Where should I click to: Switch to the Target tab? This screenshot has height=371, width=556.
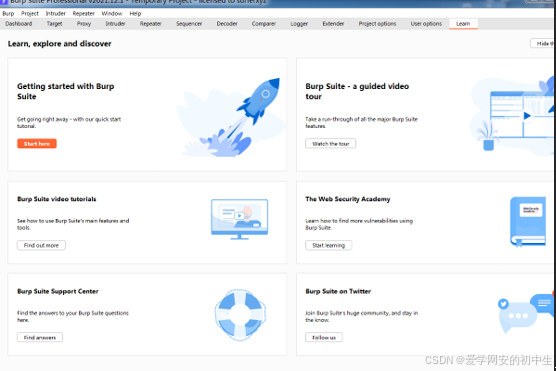point(54,24)
